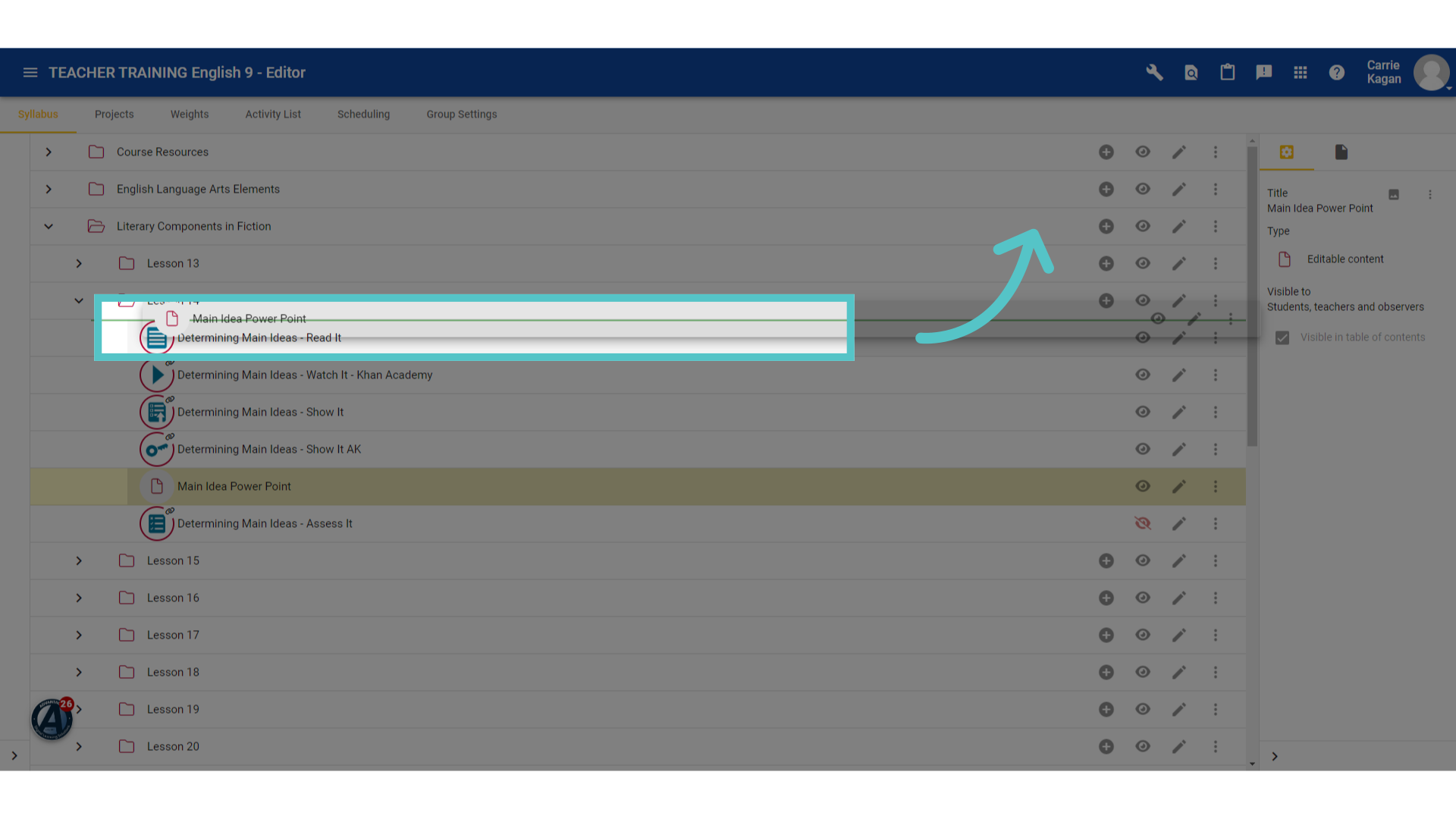The width and height of the screenshot is (1456, 819).
Task: Open side panel three-dot options menu
Action: (1430, 195)
